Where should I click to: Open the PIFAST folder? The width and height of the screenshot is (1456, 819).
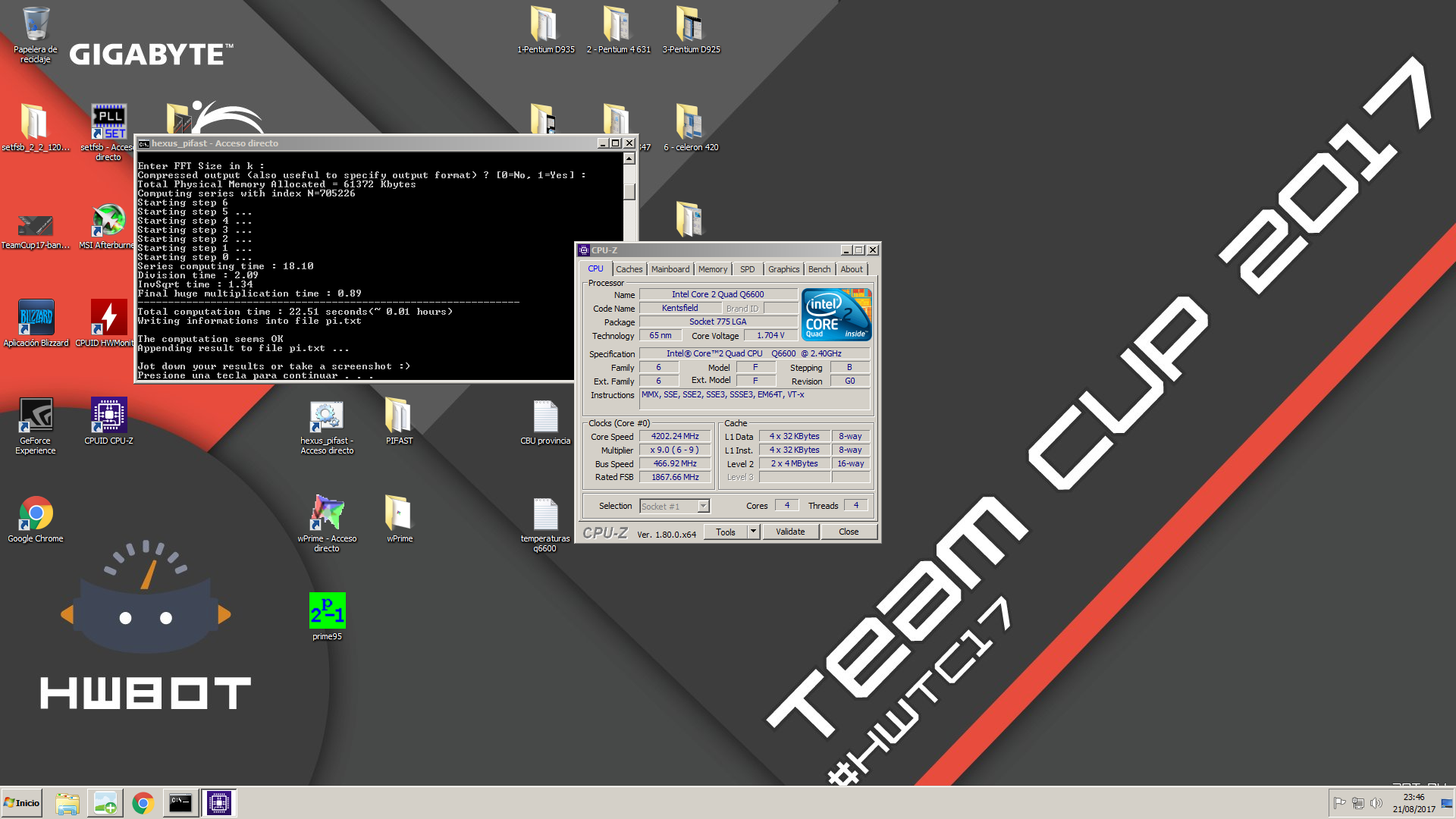[399, 421]
